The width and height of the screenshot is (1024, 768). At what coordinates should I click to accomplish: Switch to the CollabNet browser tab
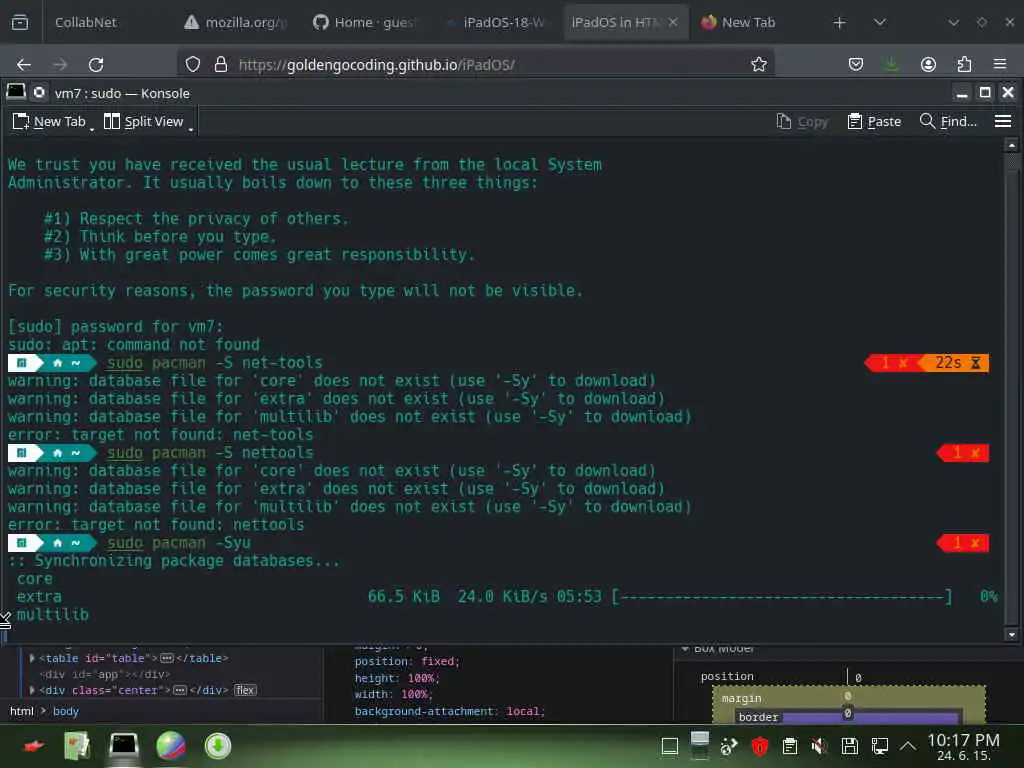pos(86,22)
